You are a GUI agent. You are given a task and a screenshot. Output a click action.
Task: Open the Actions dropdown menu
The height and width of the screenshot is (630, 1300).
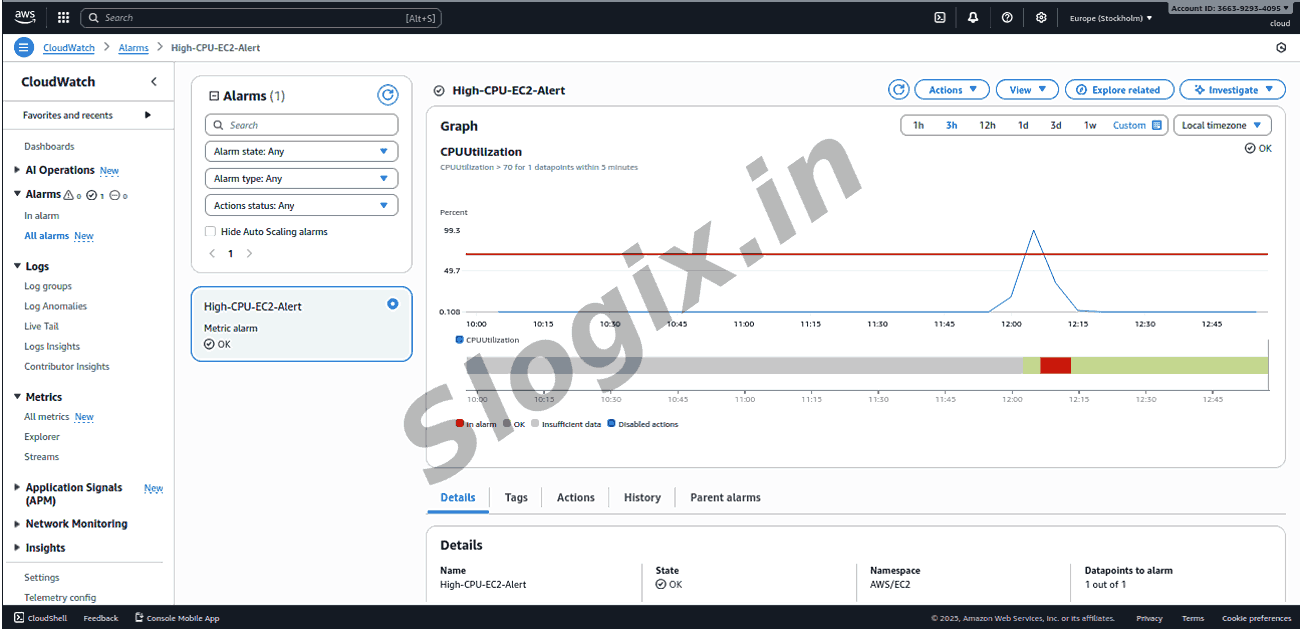951,90
